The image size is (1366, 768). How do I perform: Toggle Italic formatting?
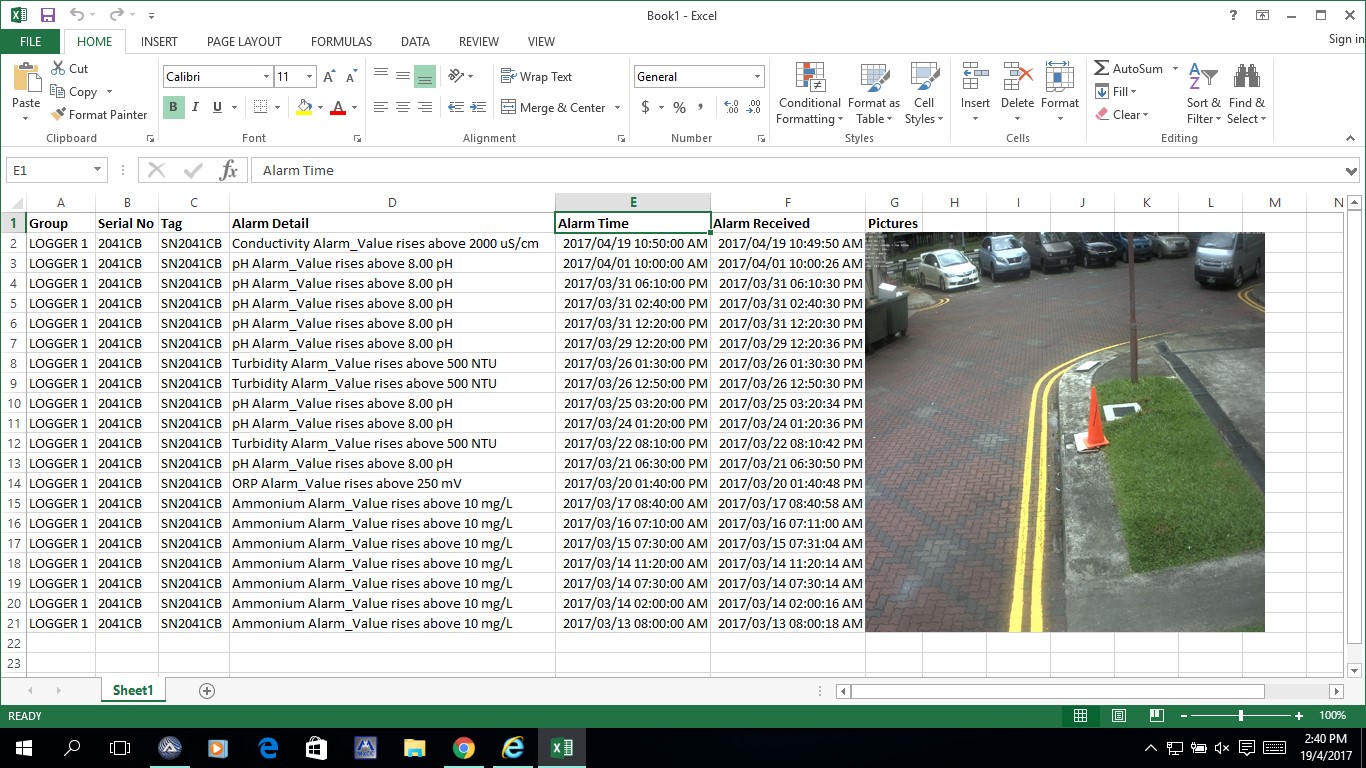[195, 107]
